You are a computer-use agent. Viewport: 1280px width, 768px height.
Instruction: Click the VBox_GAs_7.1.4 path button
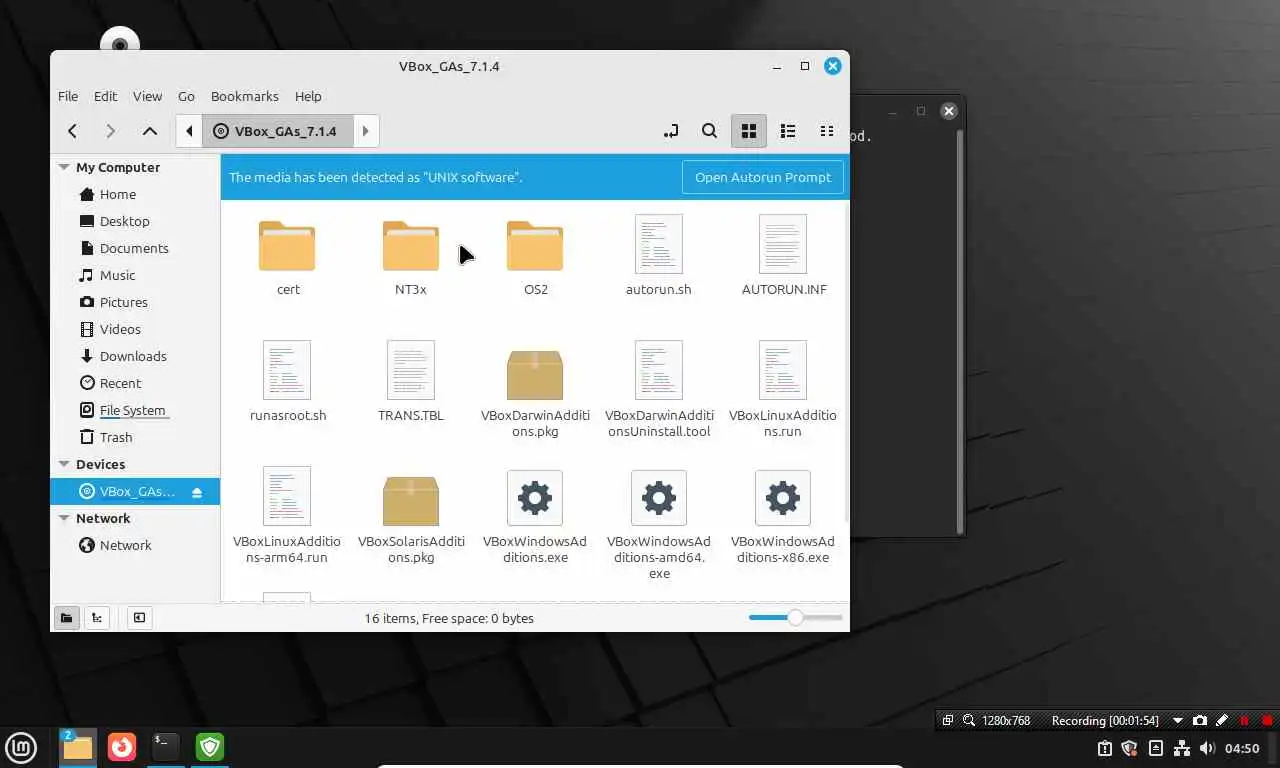(x=277, y=131)
